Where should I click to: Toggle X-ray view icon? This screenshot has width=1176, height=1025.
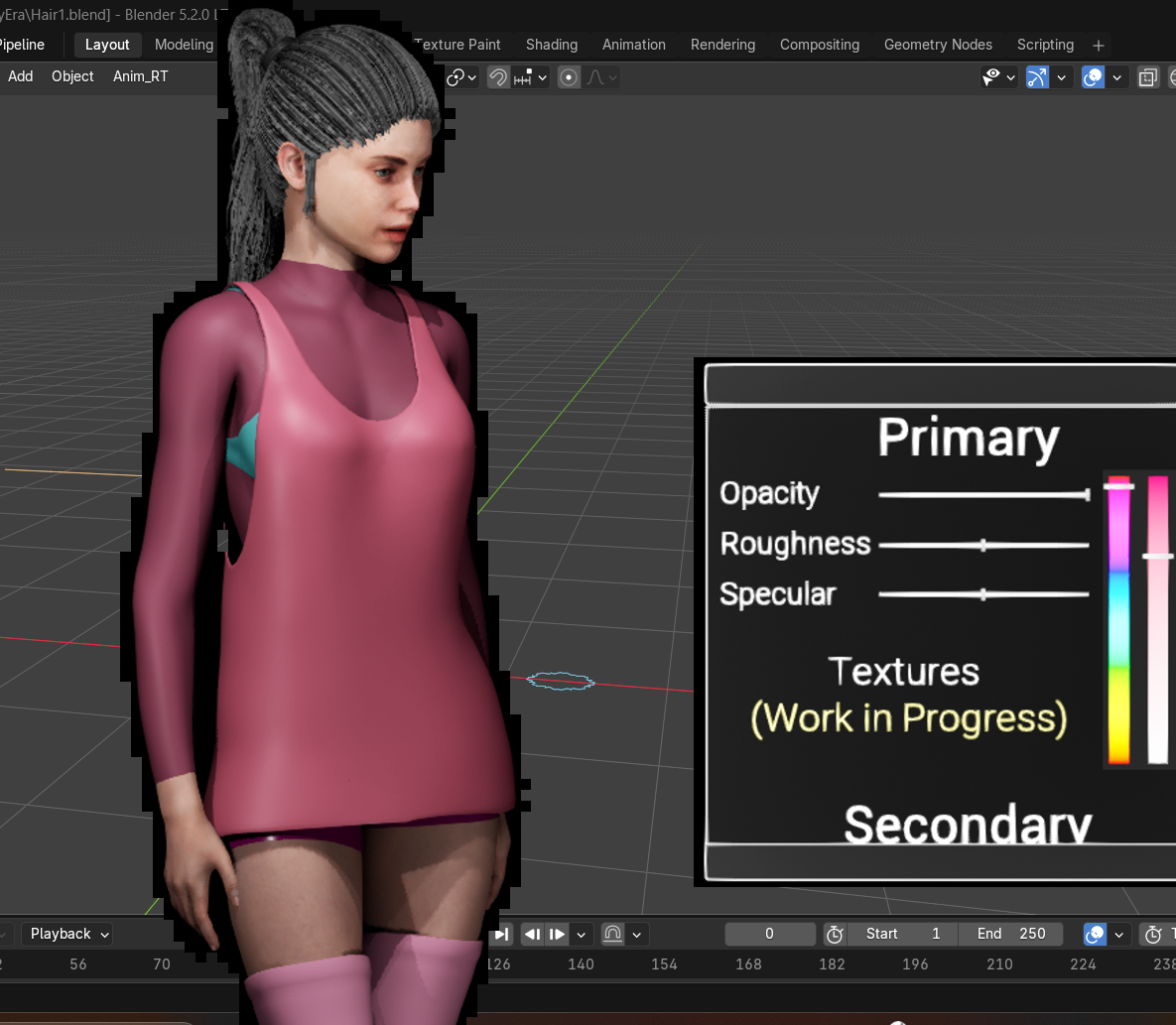[1148, 77]
